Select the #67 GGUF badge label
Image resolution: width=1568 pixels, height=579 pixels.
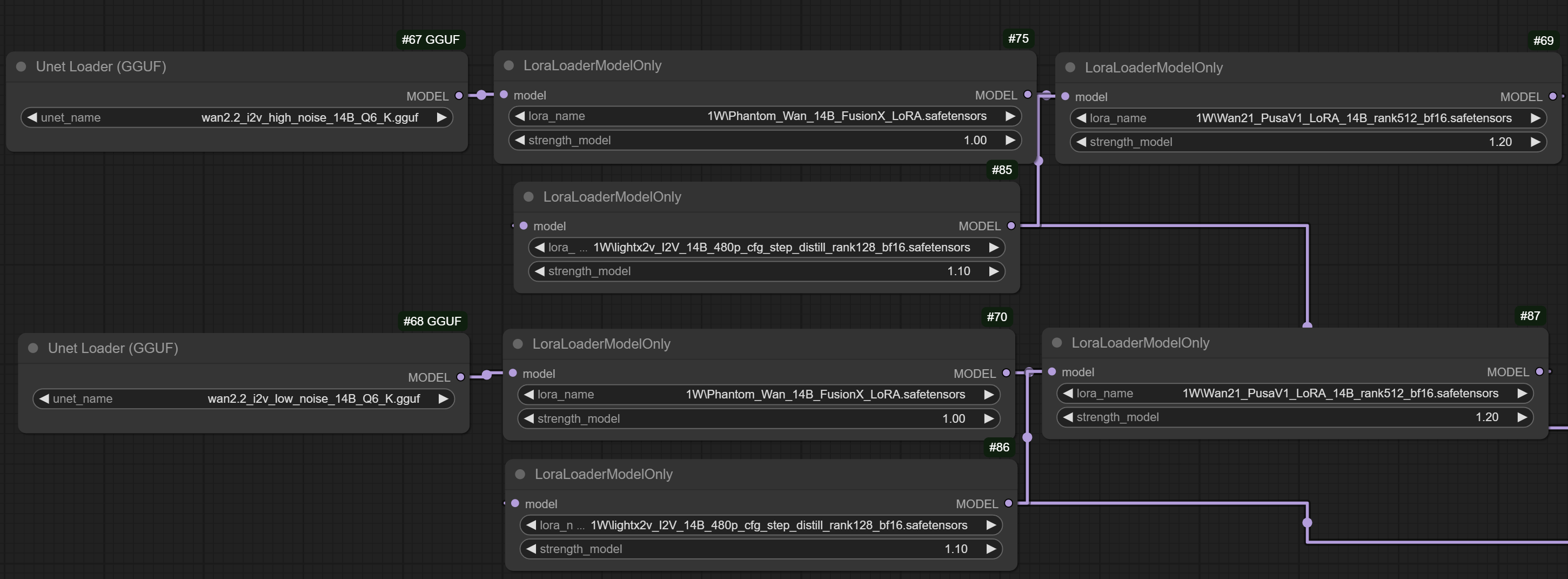pos(430,39)
